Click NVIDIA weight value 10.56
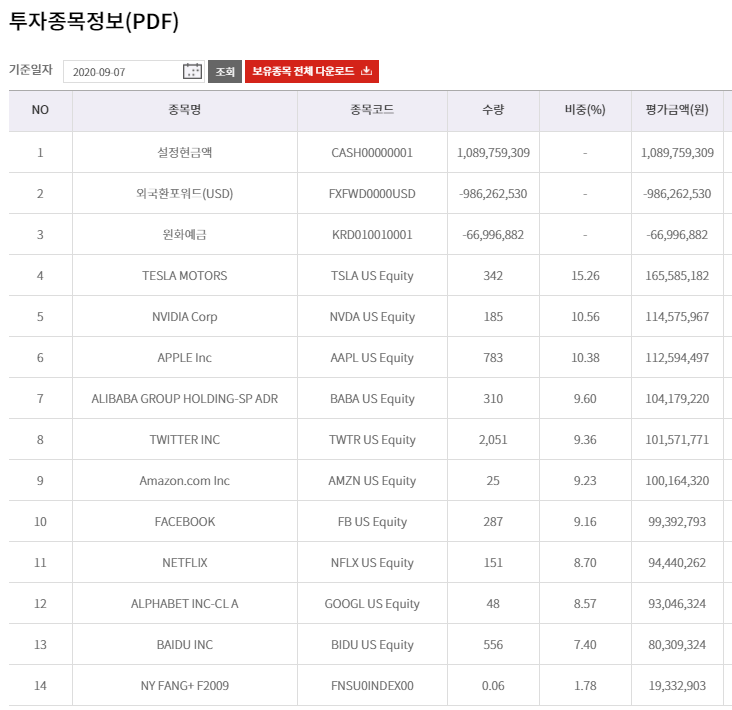The height and width of the screenshot is (710, 732). pyautogui.click(x=585, y=317)
